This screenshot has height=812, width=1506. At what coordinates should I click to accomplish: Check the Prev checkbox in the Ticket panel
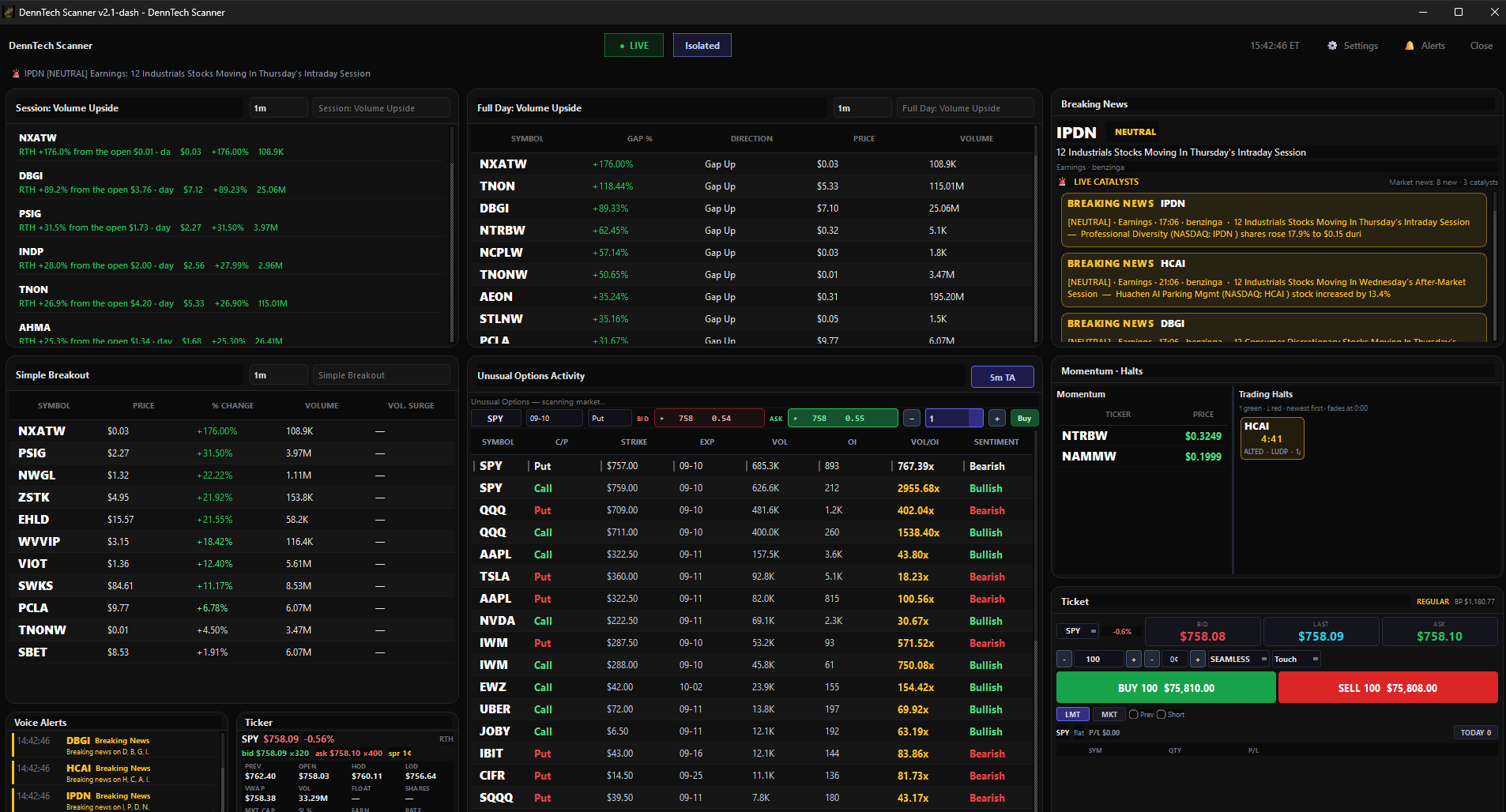point(1134,714)
